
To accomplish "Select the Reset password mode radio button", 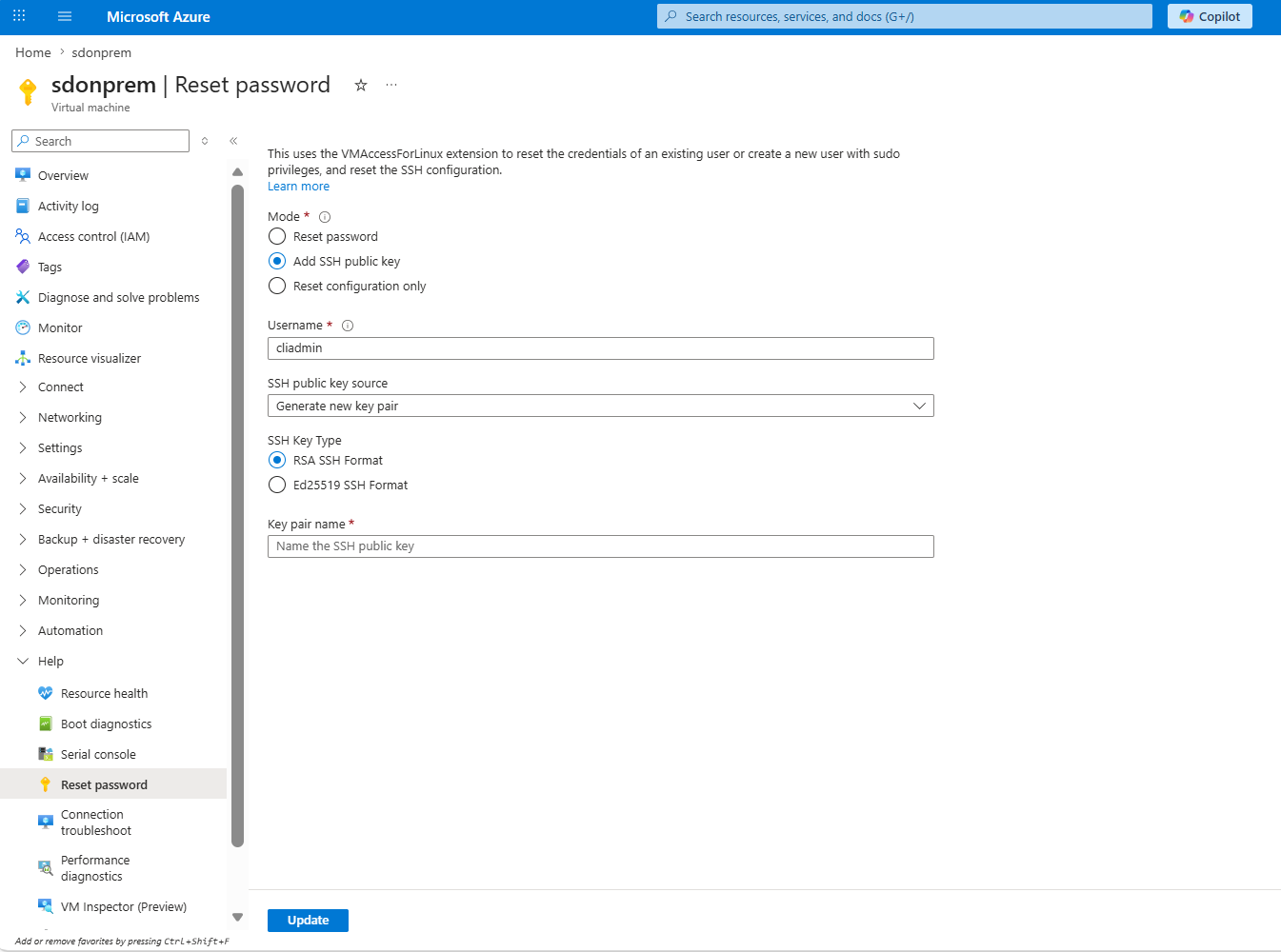I will 277,236.
